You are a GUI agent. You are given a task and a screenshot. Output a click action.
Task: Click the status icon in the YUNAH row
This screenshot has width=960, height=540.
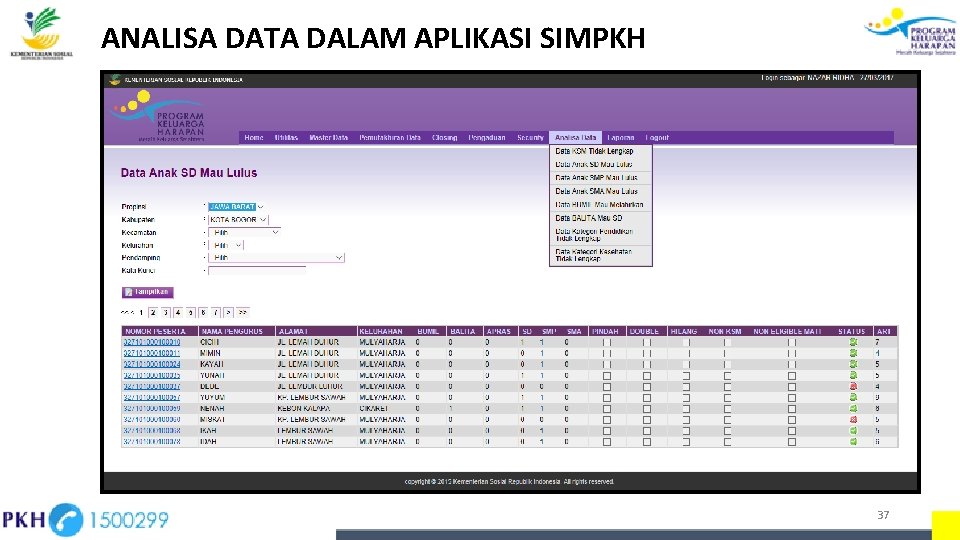click(x=853, y=375)
